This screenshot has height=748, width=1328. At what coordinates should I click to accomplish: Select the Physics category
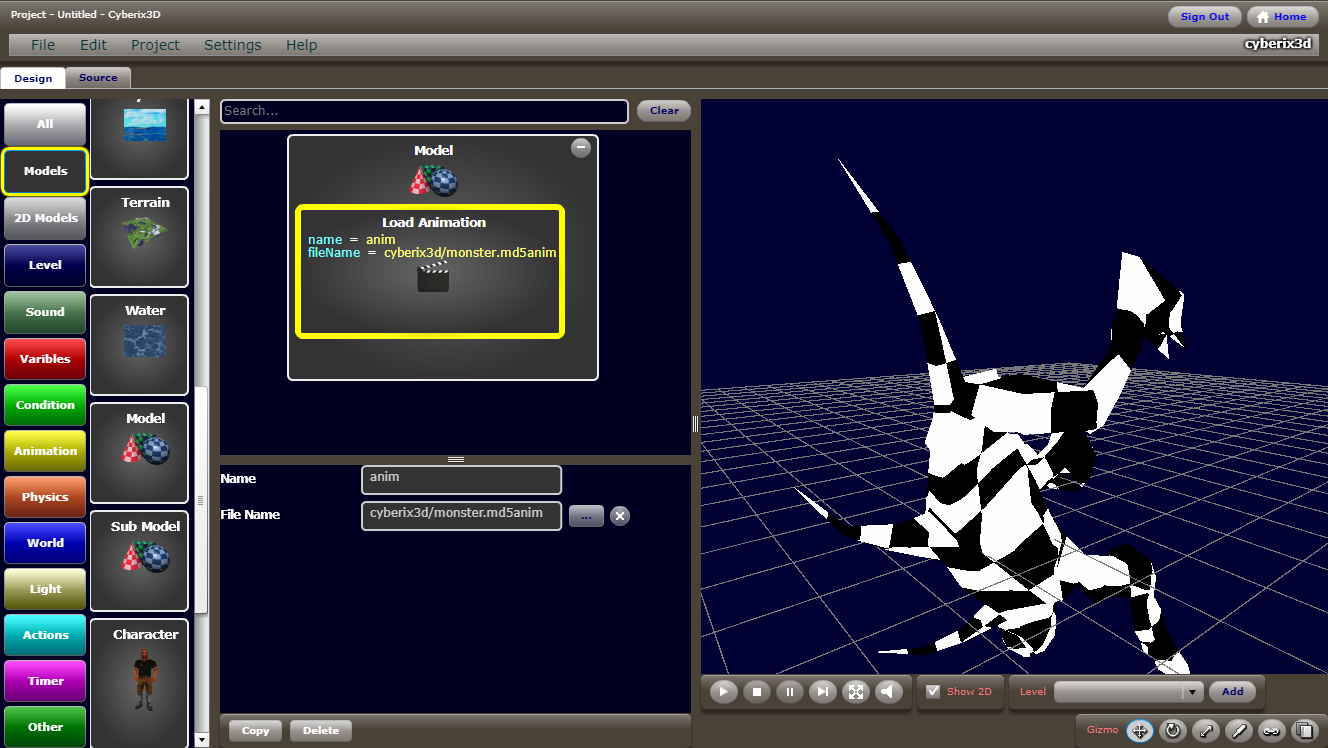45,497
